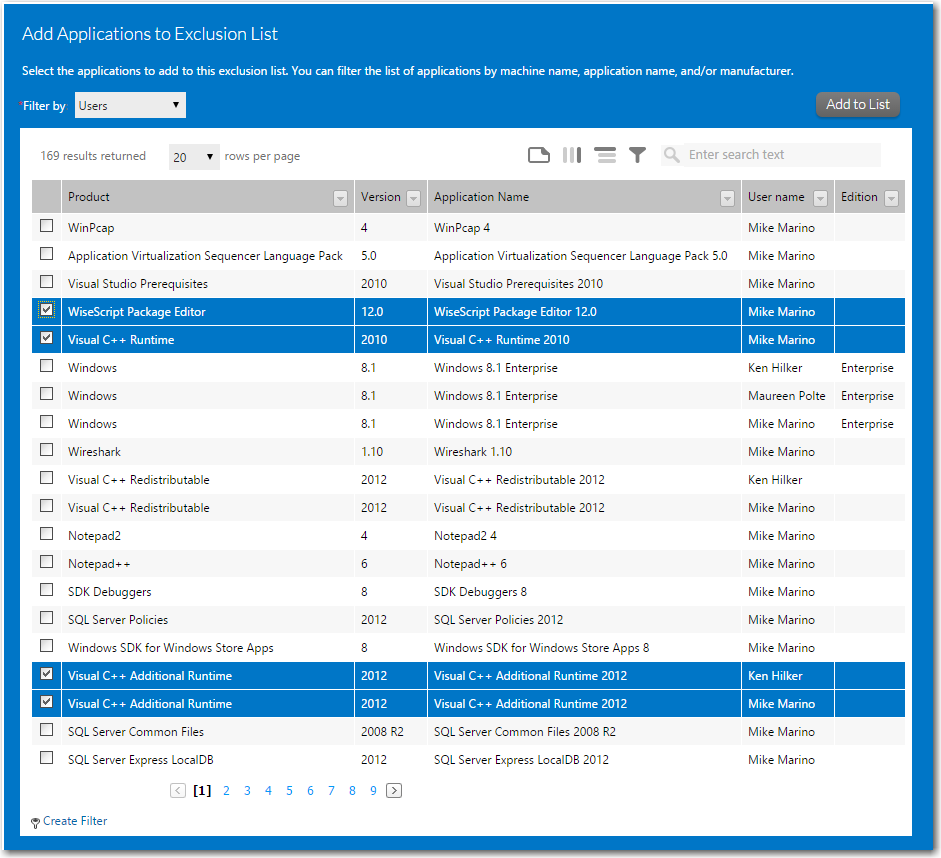Click the current page [1] indicator
Viewport: 941px width, 858px height.
tap(202, 791)
